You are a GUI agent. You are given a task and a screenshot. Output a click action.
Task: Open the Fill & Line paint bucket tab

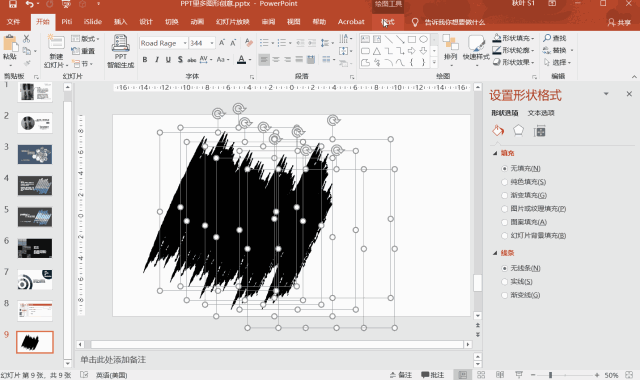click(x=498, y=131)
